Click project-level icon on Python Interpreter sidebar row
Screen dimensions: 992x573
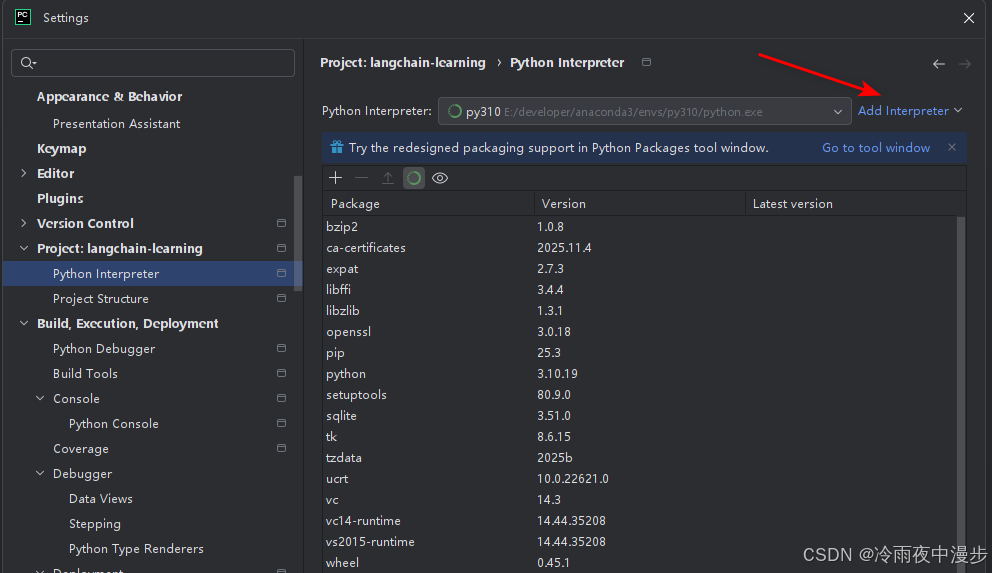tap(282, 273)
